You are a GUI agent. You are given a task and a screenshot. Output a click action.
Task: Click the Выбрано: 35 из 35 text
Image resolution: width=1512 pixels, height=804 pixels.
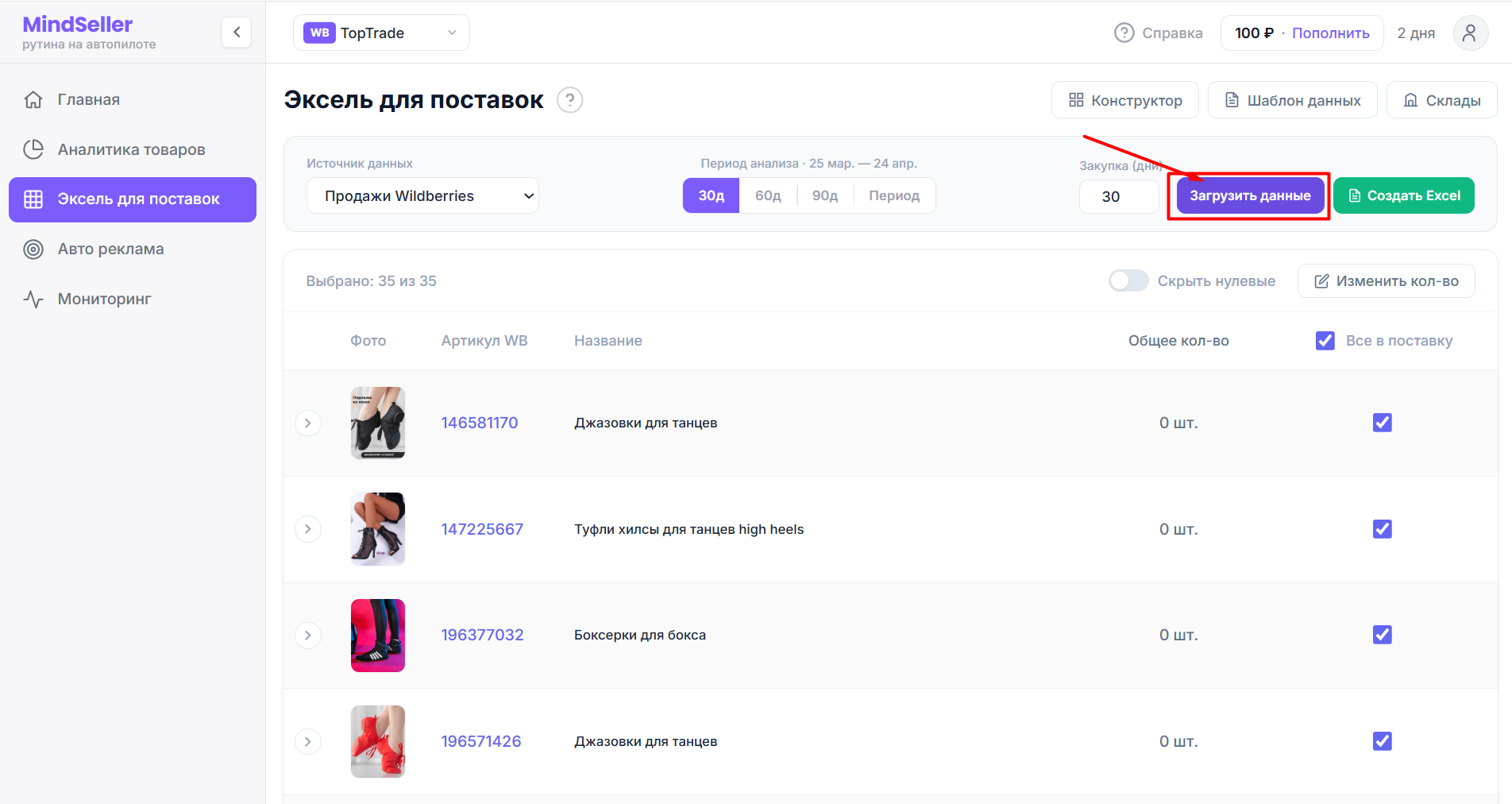coord(372,281)
